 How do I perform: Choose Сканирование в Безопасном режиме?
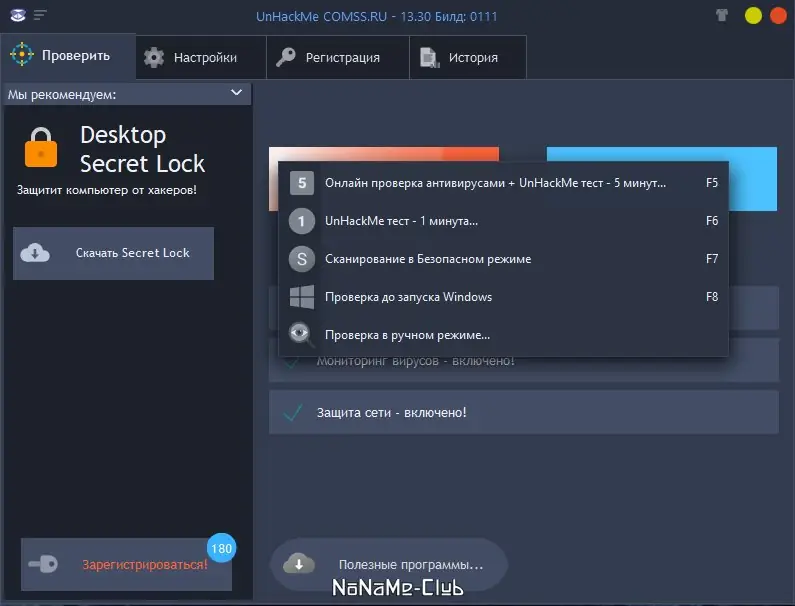pos(503,259)
